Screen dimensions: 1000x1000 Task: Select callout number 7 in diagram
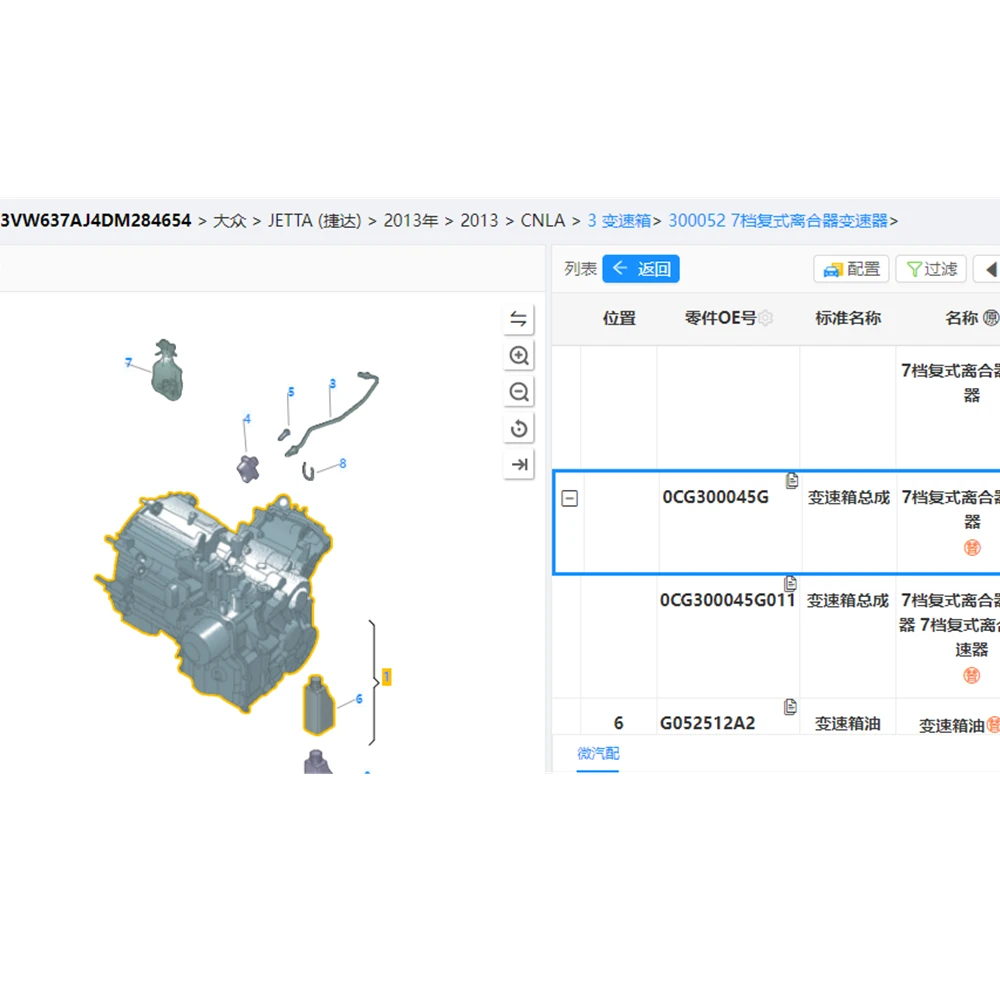(x=128, y=362)
